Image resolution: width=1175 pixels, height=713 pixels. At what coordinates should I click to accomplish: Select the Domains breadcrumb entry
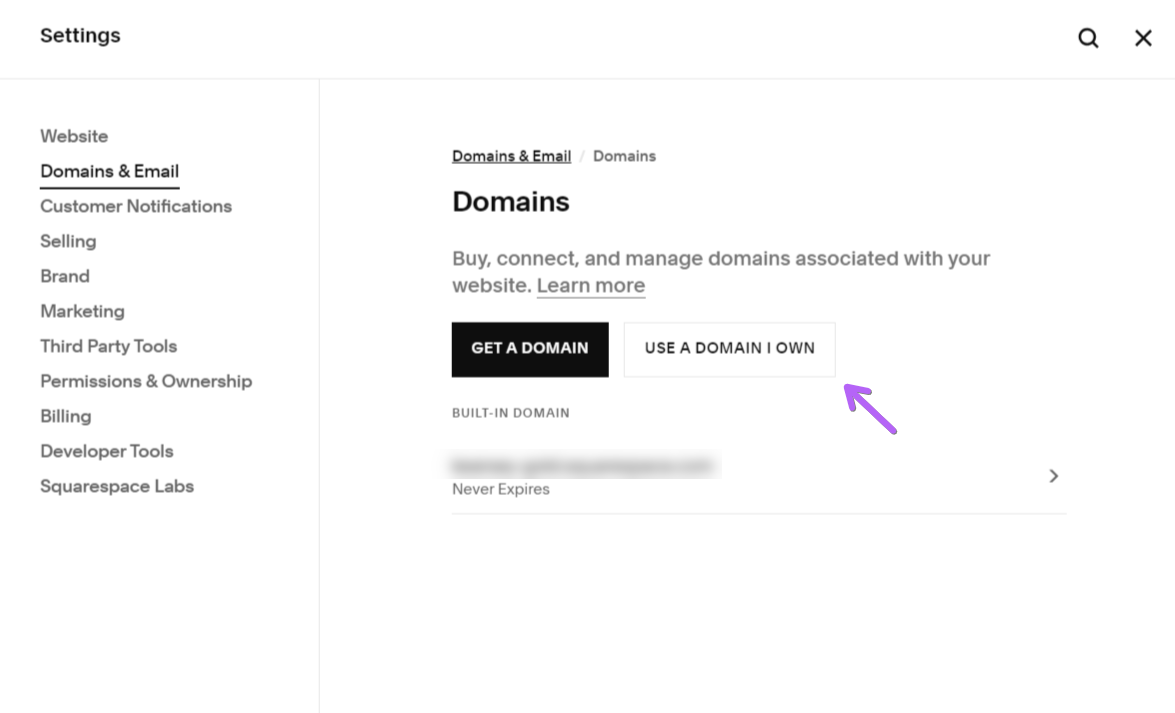[624, 156]
